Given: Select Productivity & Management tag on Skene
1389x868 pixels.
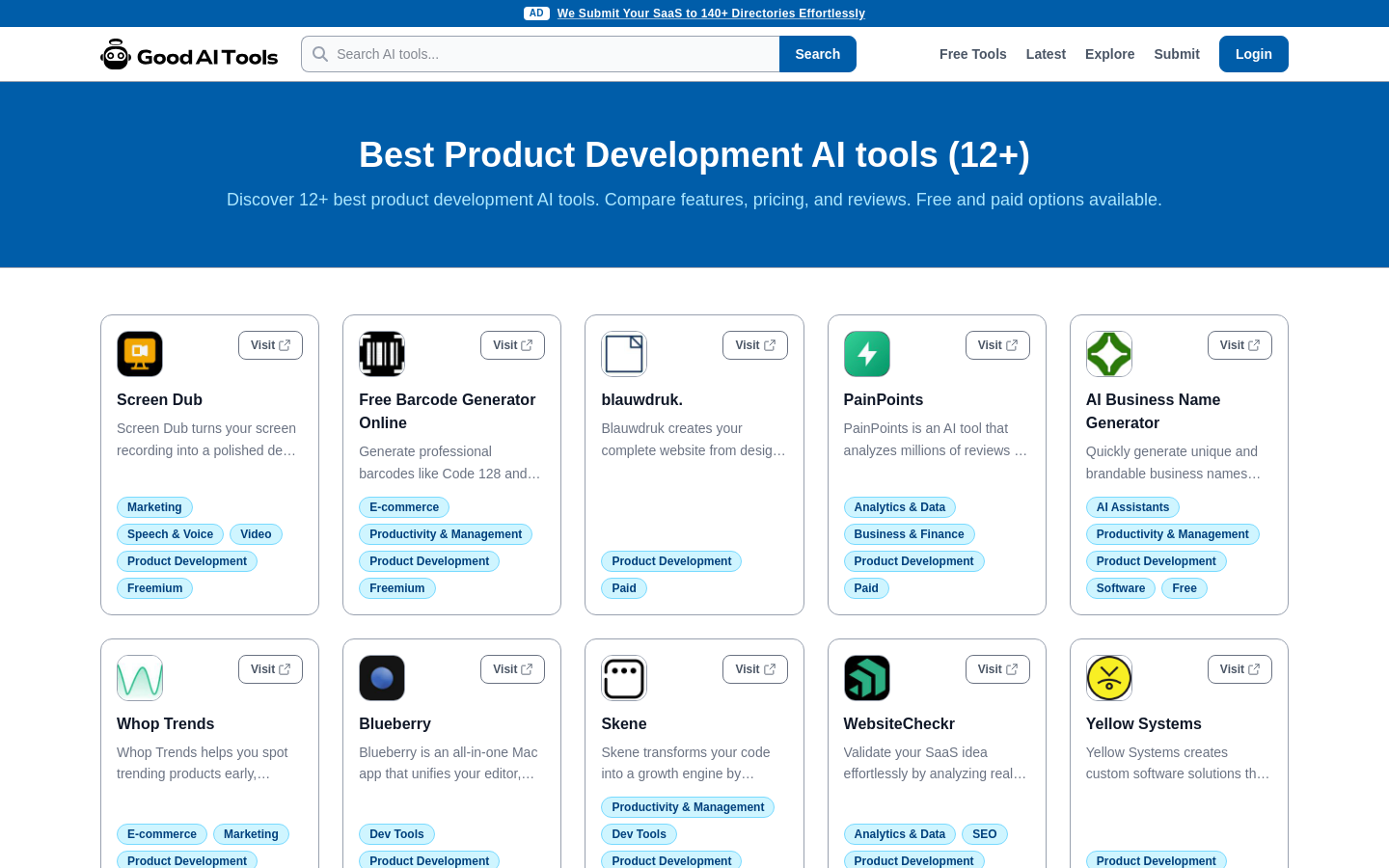Looking at the screenshot, I should [x=688, y=807].
